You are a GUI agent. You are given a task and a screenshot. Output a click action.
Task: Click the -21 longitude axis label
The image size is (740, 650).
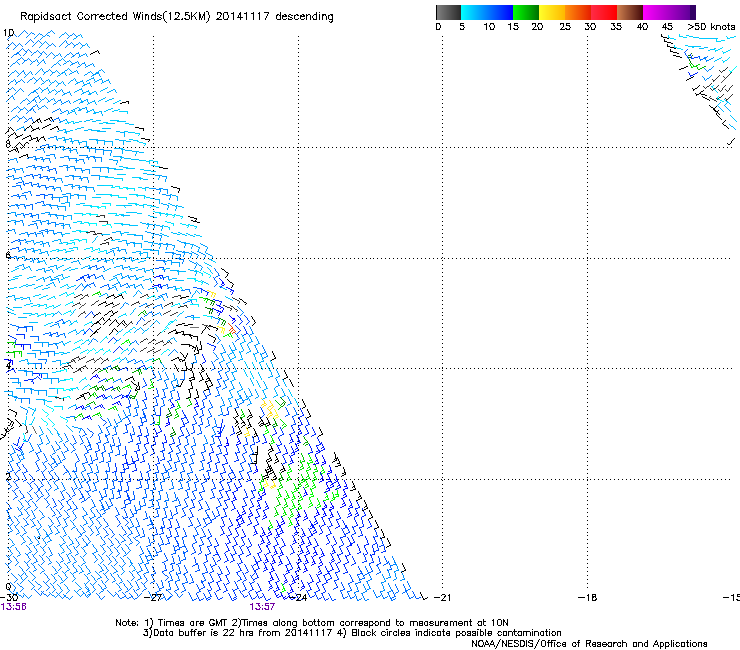coord(442,597)
